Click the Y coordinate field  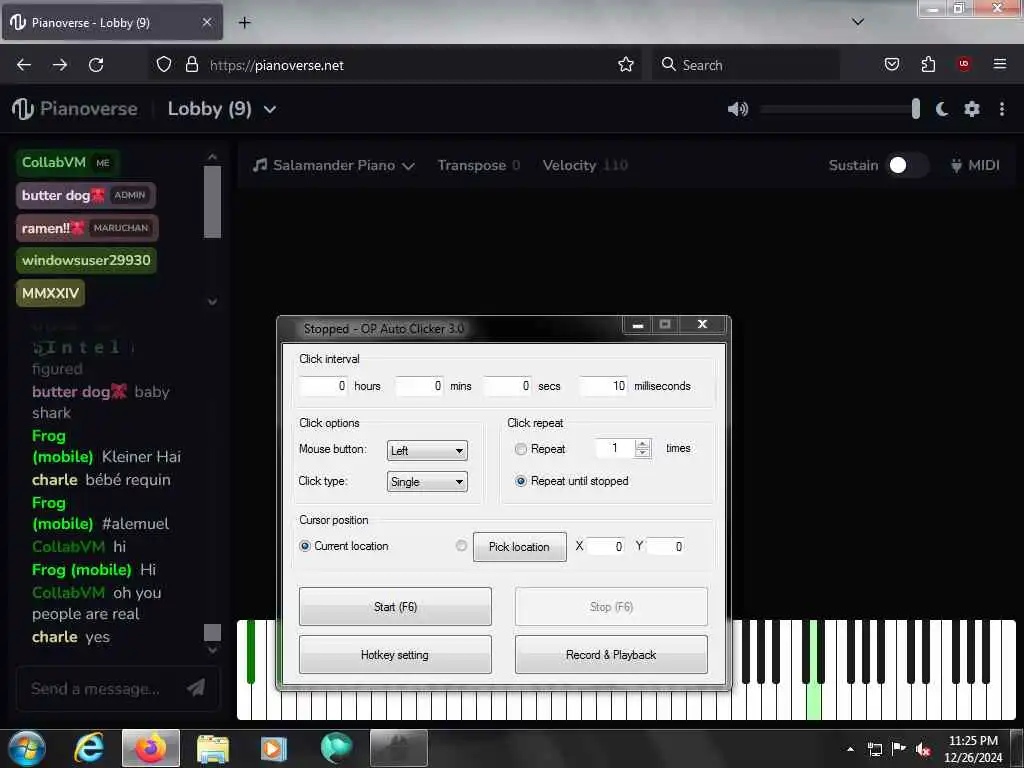coord(665,547)
